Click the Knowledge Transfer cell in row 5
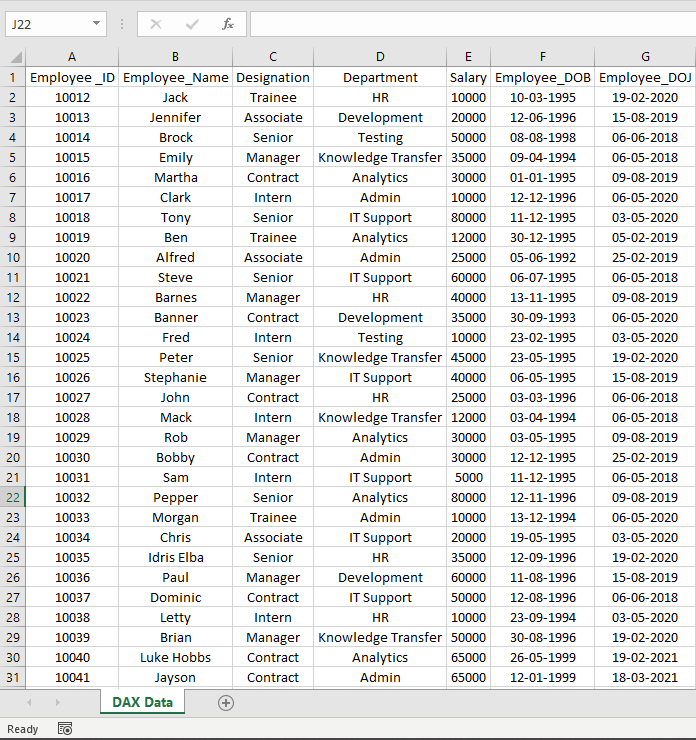Screen dimensions: 696x740 pos(380,157)
